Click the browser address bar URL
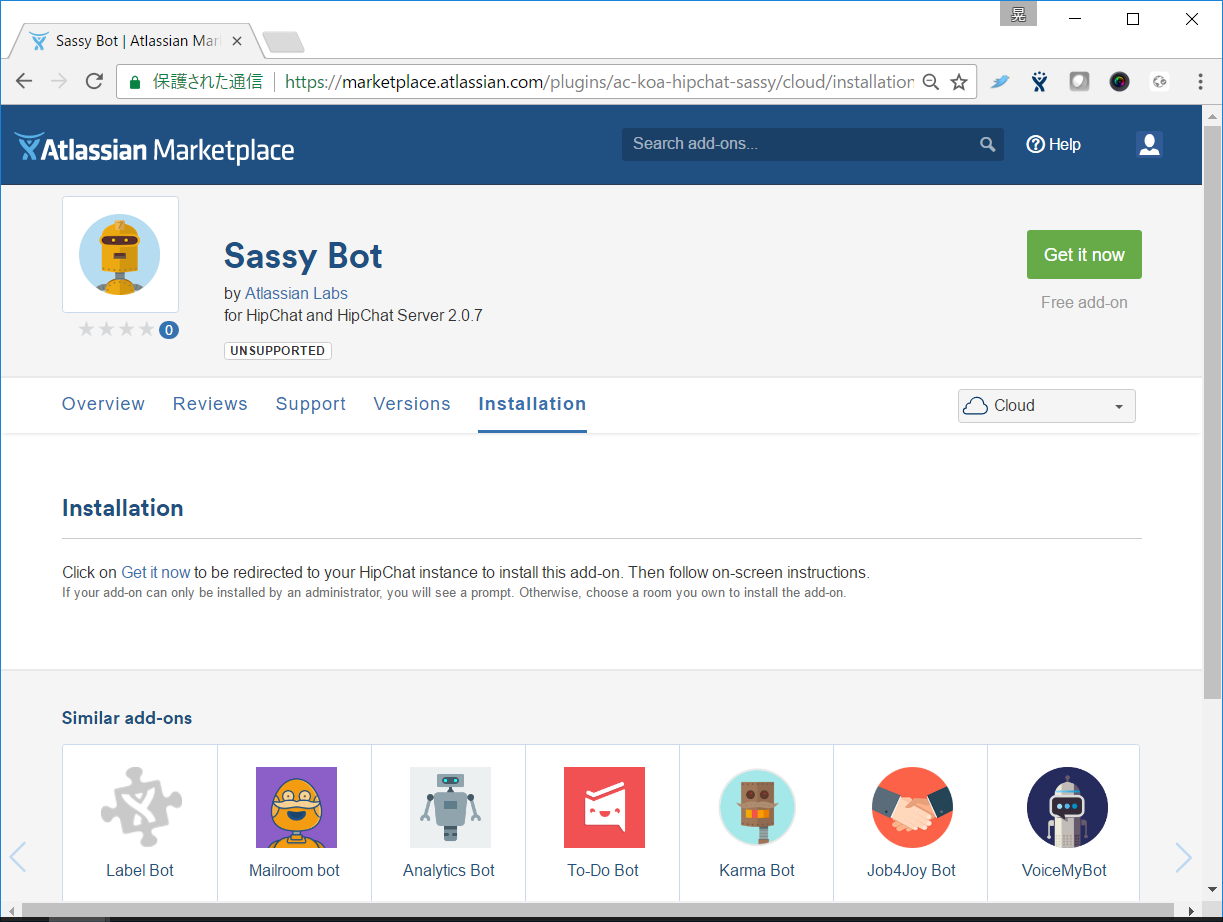 [599, 82]
